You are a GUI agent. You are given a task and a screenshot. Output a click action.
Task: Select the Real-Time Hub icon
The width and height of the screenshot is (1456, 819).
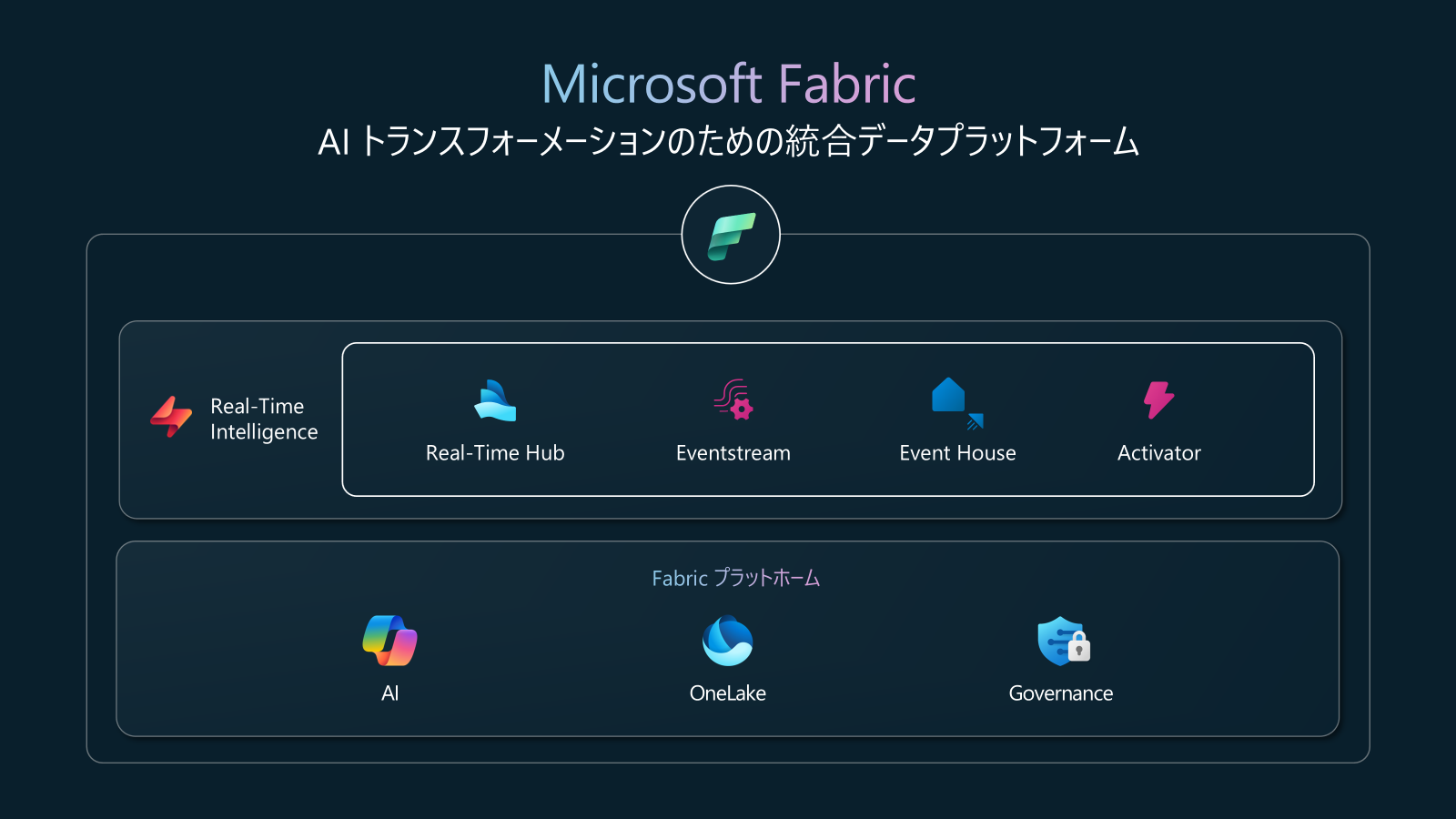495,400
